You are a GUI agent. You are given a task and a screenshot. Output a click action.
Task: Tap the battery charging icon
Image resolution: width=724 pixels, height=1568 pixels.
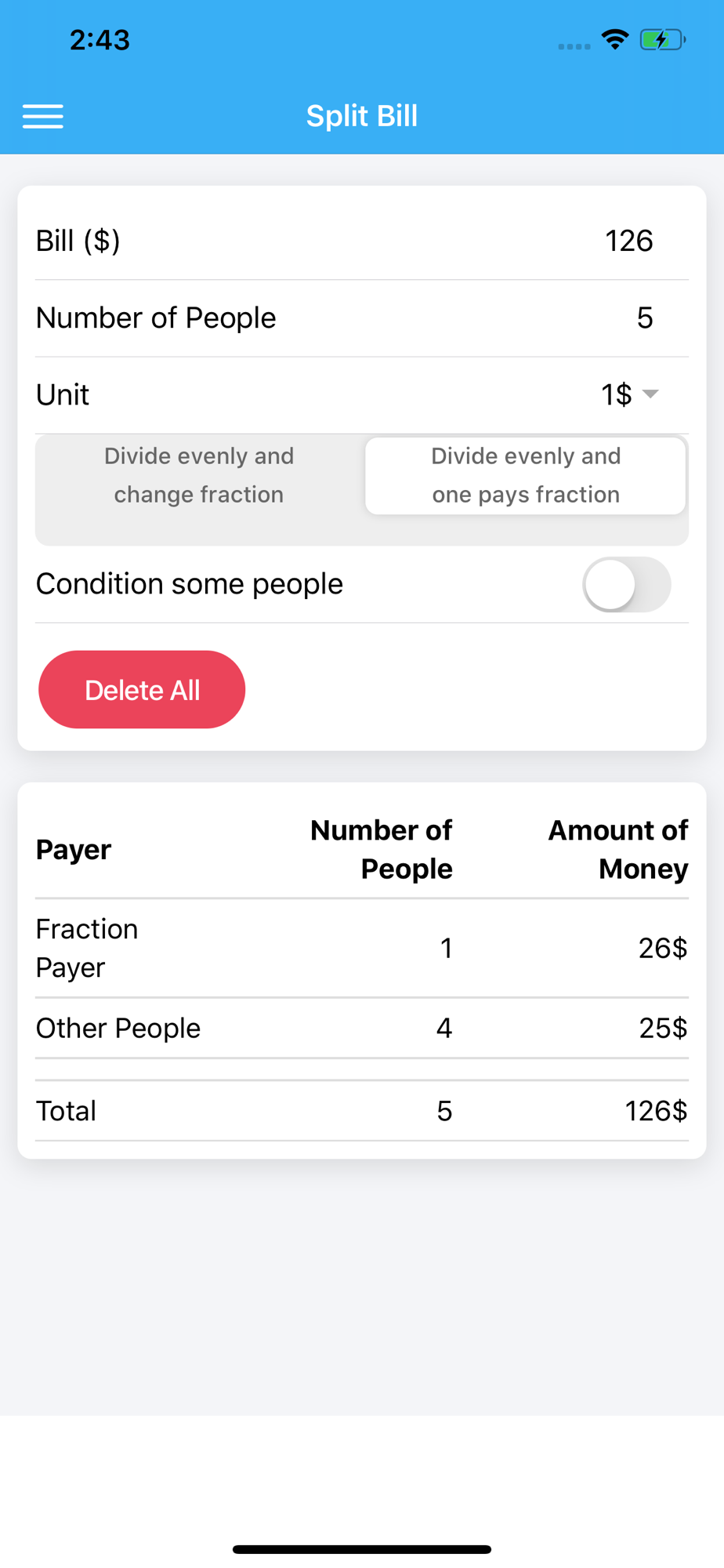click(x=662, y=39)
